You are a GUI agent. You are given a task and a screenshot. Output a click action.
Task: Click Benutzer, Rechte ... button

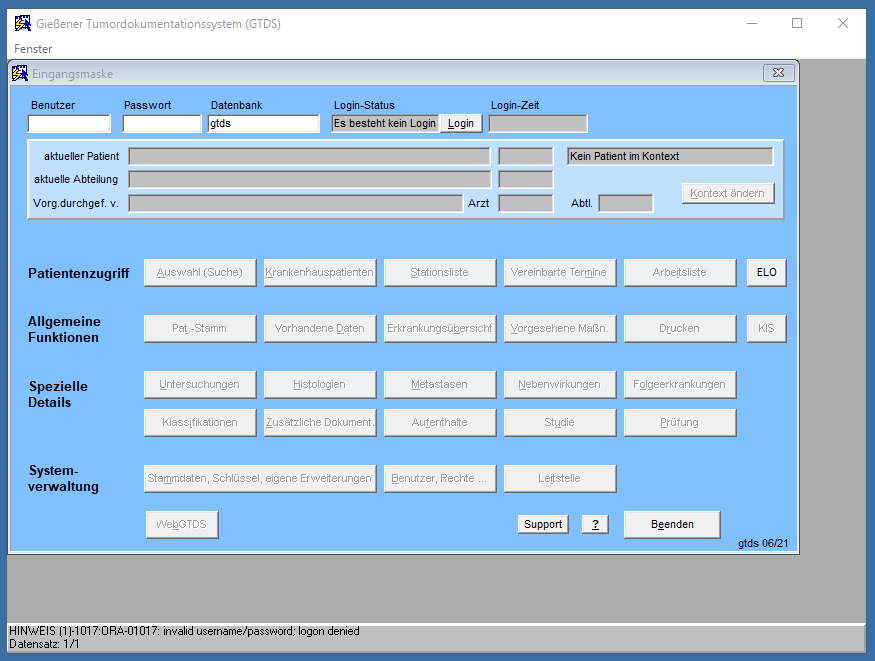tap(440, 479)
